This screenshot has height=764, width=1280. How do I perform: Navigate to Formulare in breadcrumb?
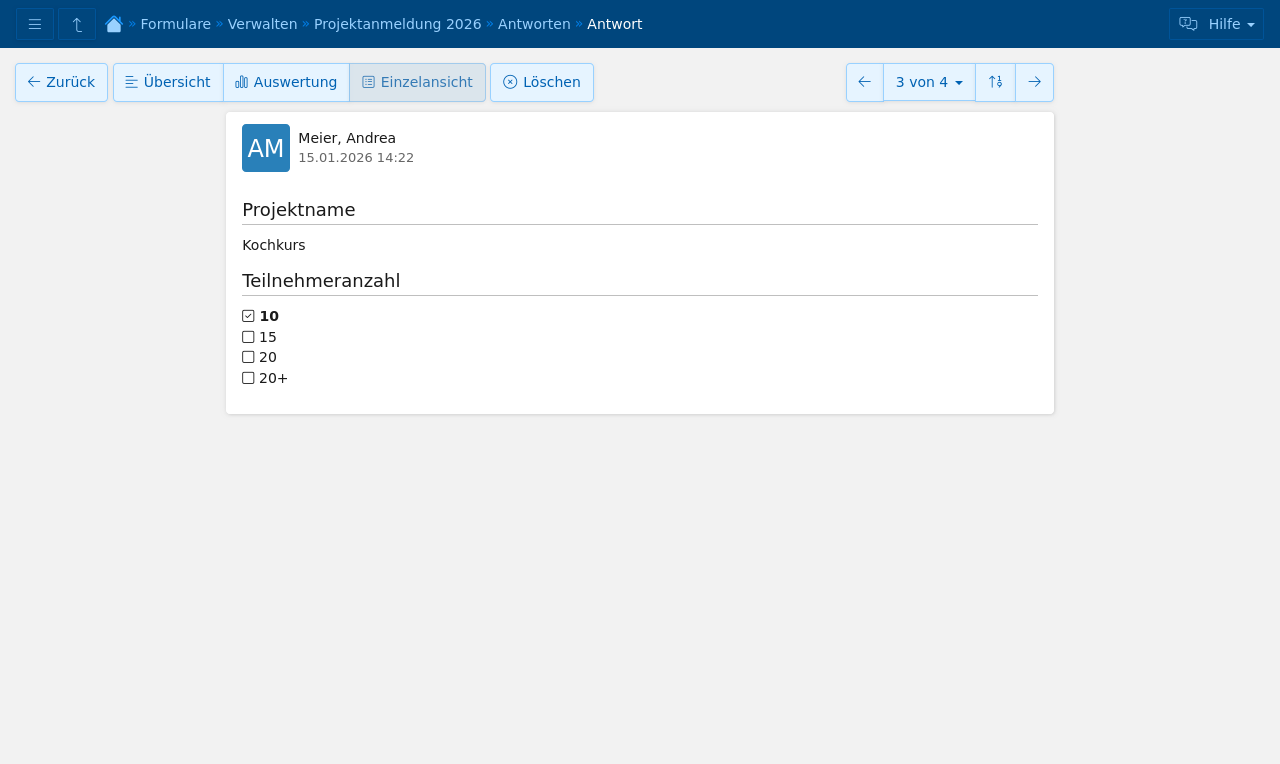[x=175, y=24]
